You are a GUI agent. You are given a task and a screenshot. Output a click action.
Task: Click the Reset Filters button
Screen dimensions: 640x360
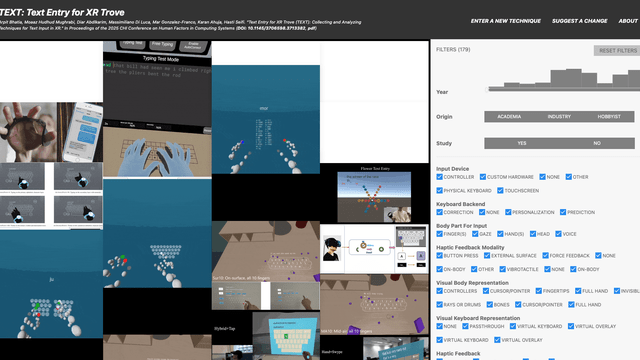(x=617, y=51)
